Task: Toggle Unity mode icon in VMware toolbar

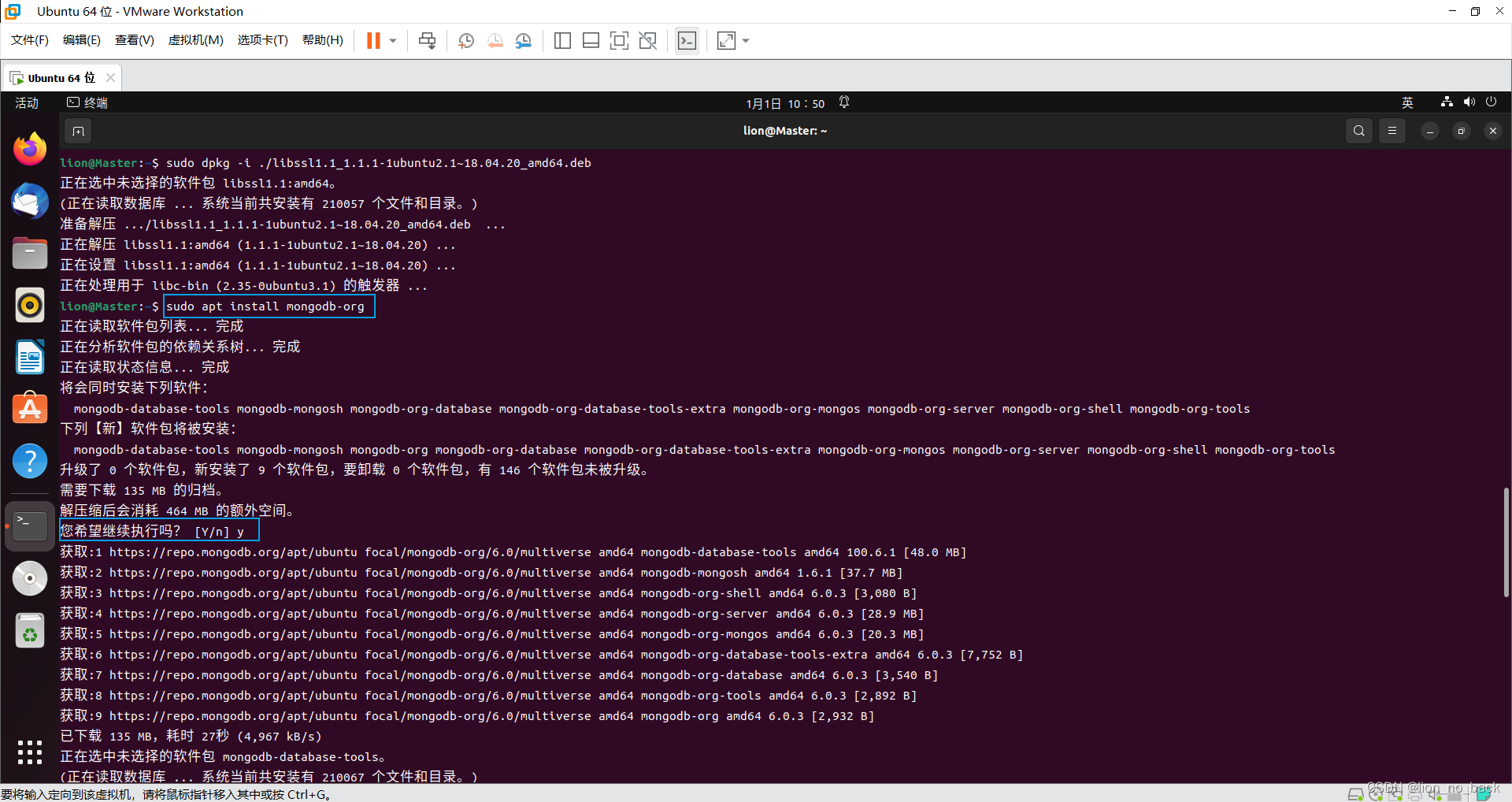Action: (648, 40)
